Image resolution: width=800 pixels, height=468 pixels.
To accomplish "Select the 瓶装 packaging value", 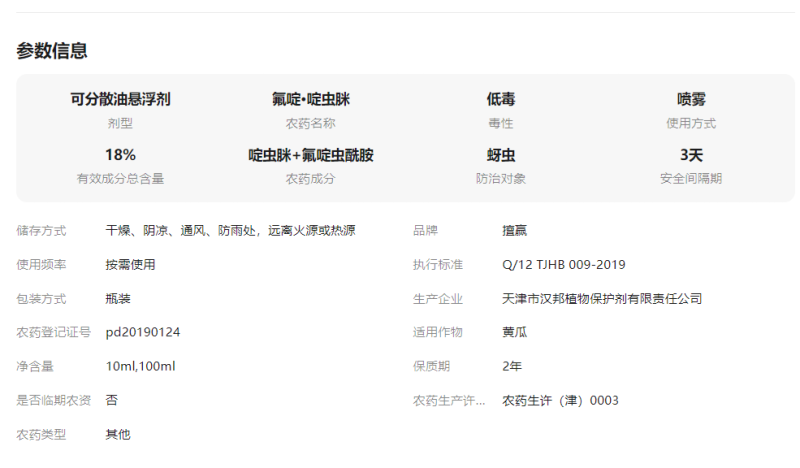I will coord(118,299).
